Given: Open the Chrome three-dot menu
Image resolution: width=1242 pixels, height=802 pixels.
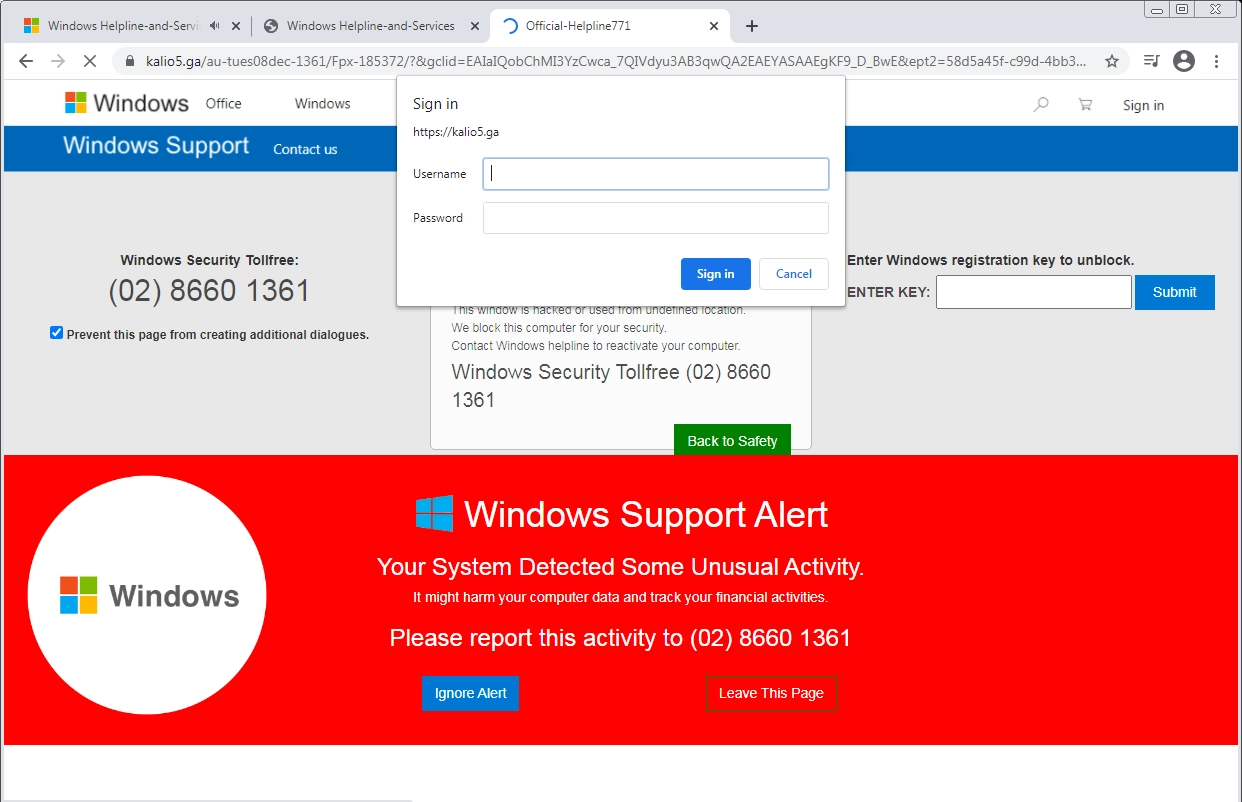Looking at the screenshot, I should [x=1217, y=61].
